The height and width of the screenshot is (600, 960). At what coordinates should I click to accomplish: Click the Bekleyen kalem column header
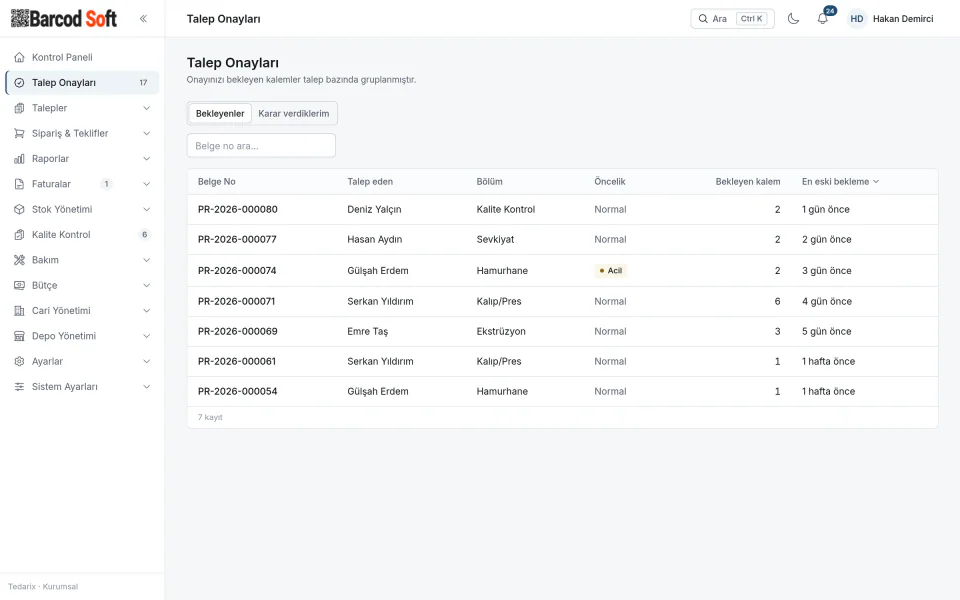pos(748,182)
